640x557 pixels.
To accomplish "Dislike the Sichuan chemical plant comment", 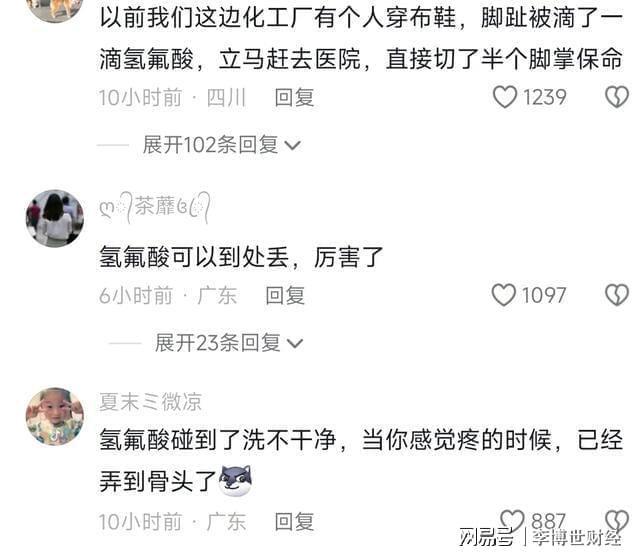I will pos(617,97).
